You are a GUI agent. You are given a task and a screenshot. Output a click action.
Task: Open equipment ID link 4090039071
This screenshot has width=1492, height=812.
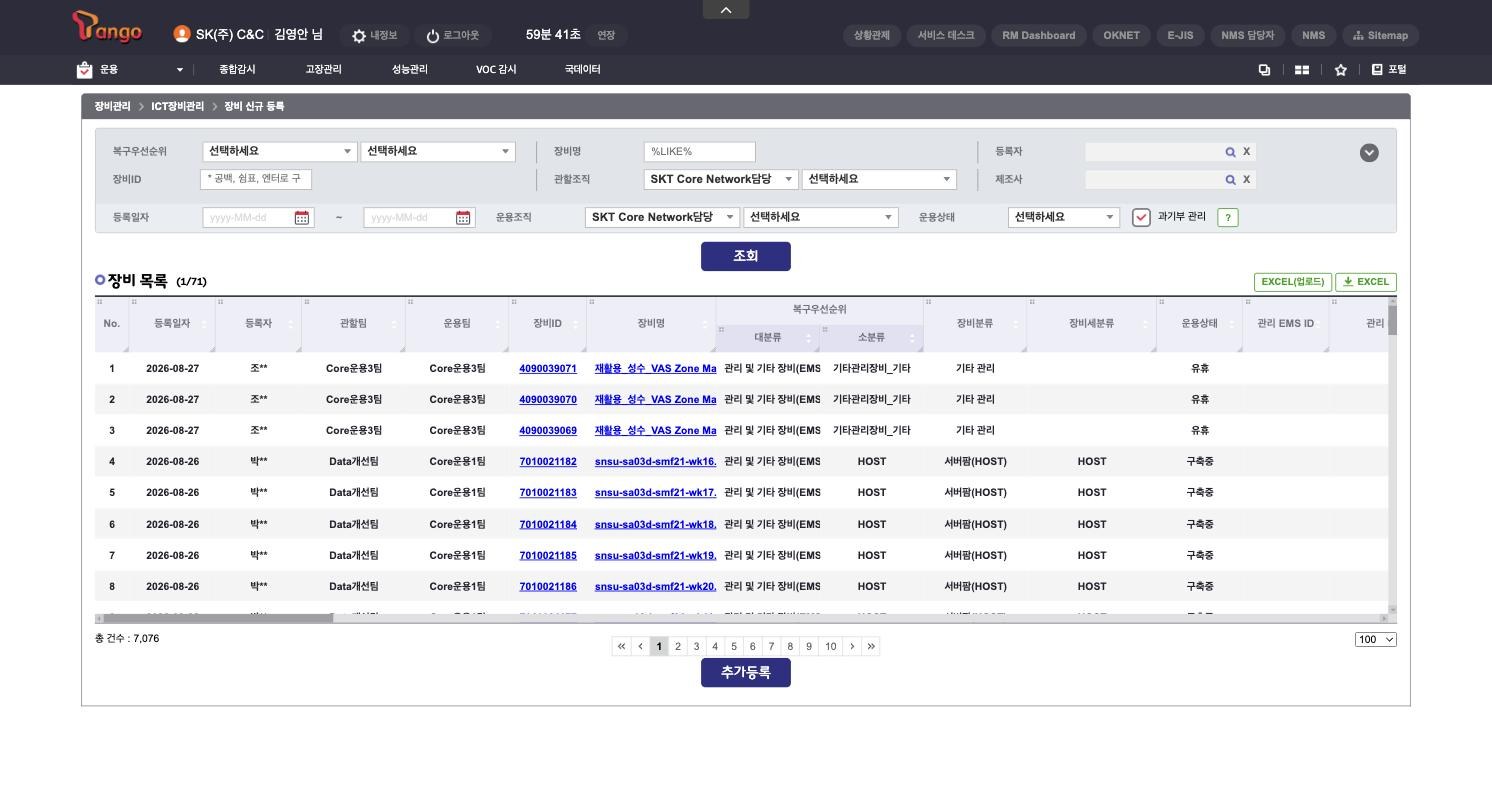pos(548,369)
